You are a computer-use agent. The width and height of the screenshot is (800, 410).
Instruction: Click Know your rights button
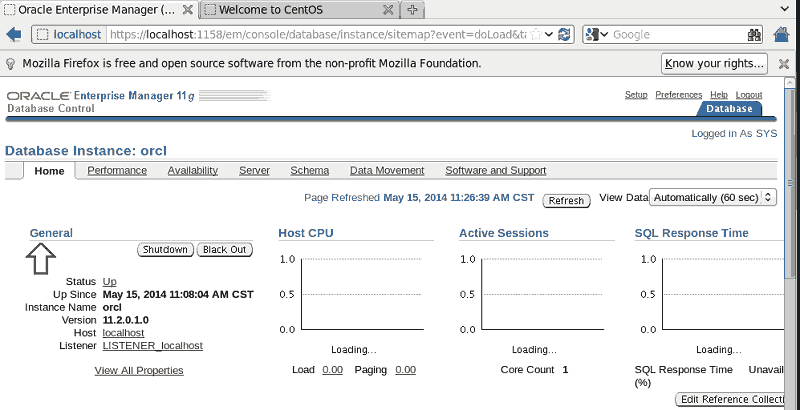(x=714, y=64)
